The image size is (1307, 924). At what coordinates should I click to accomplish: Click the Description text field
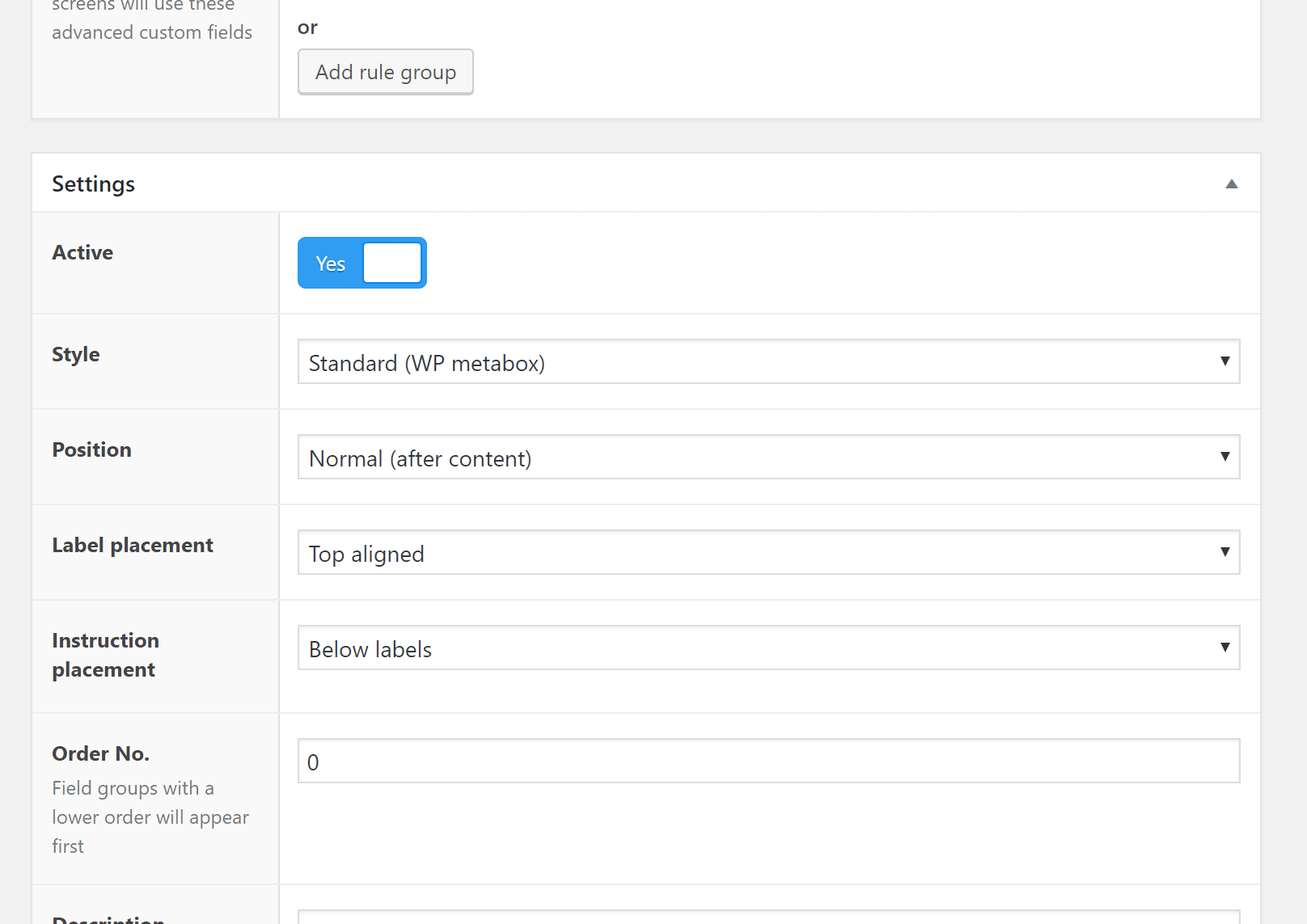point(768,918)
